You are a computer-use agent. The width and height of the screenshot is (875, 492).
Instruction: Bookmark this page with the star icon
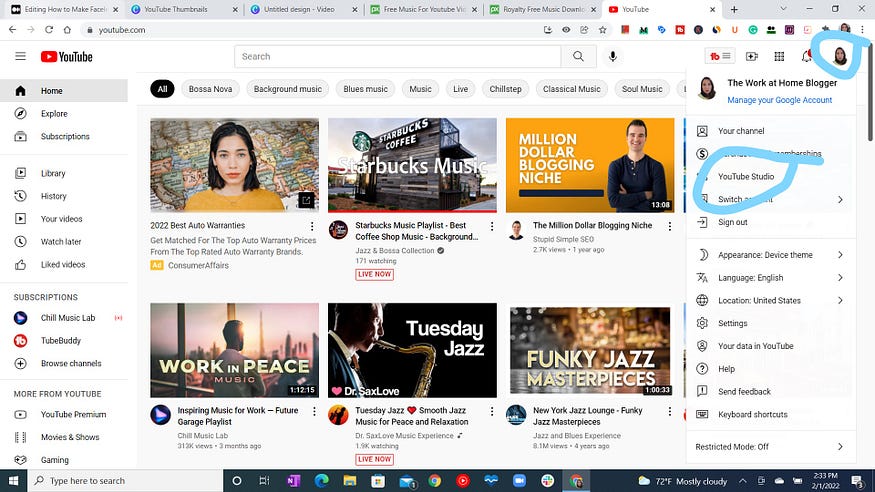click(603, 30)
